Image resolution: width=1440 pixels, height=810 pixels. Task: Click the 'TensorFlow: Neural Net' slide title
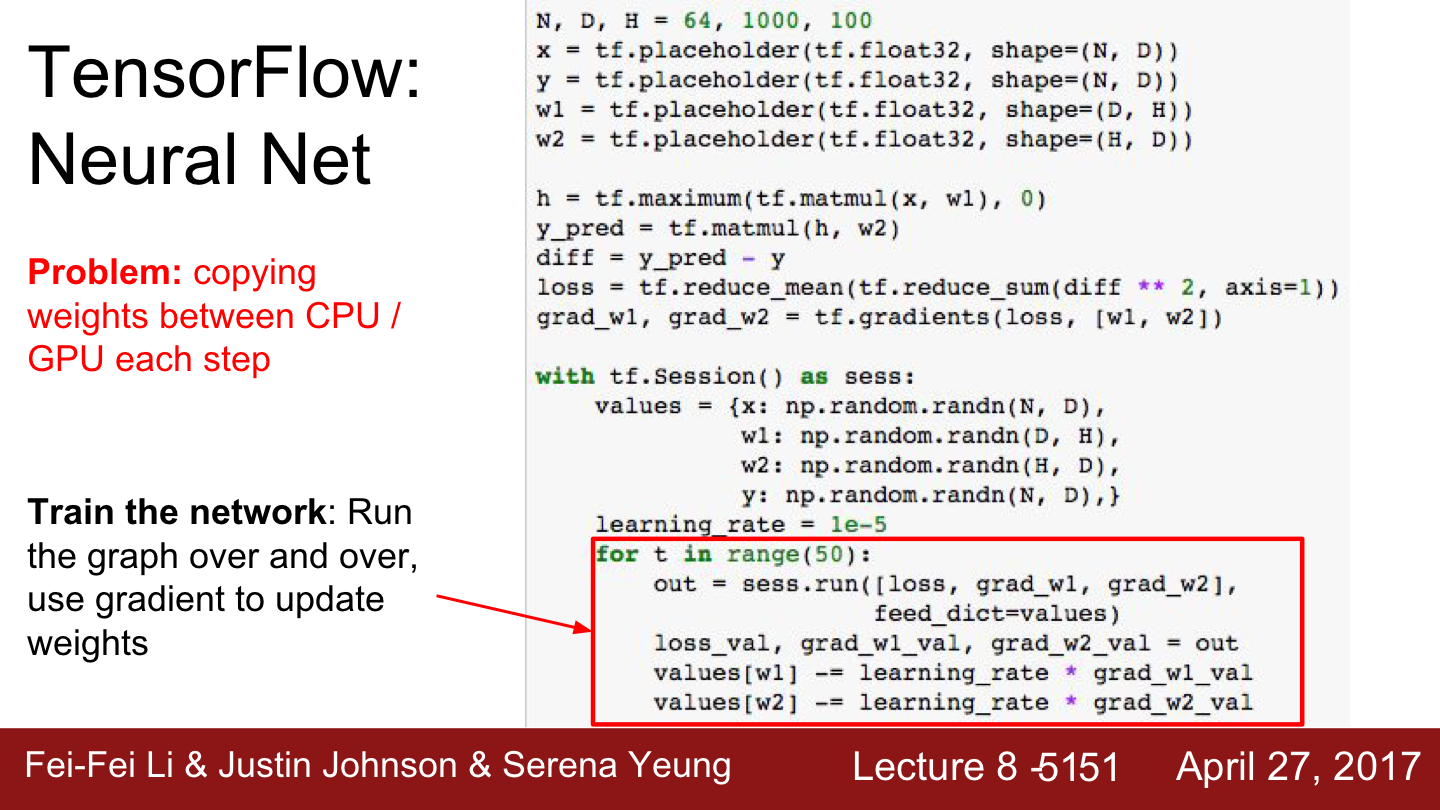225,116
